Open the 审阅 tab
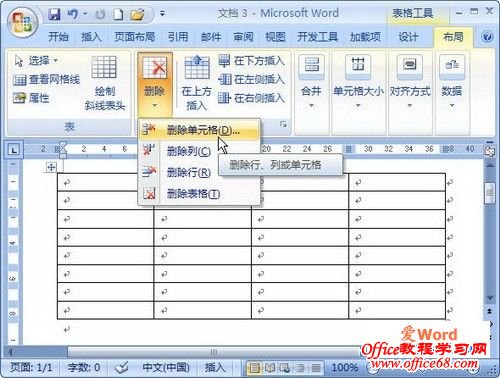Viewport: 500px width, 378px height. [243, 37]
